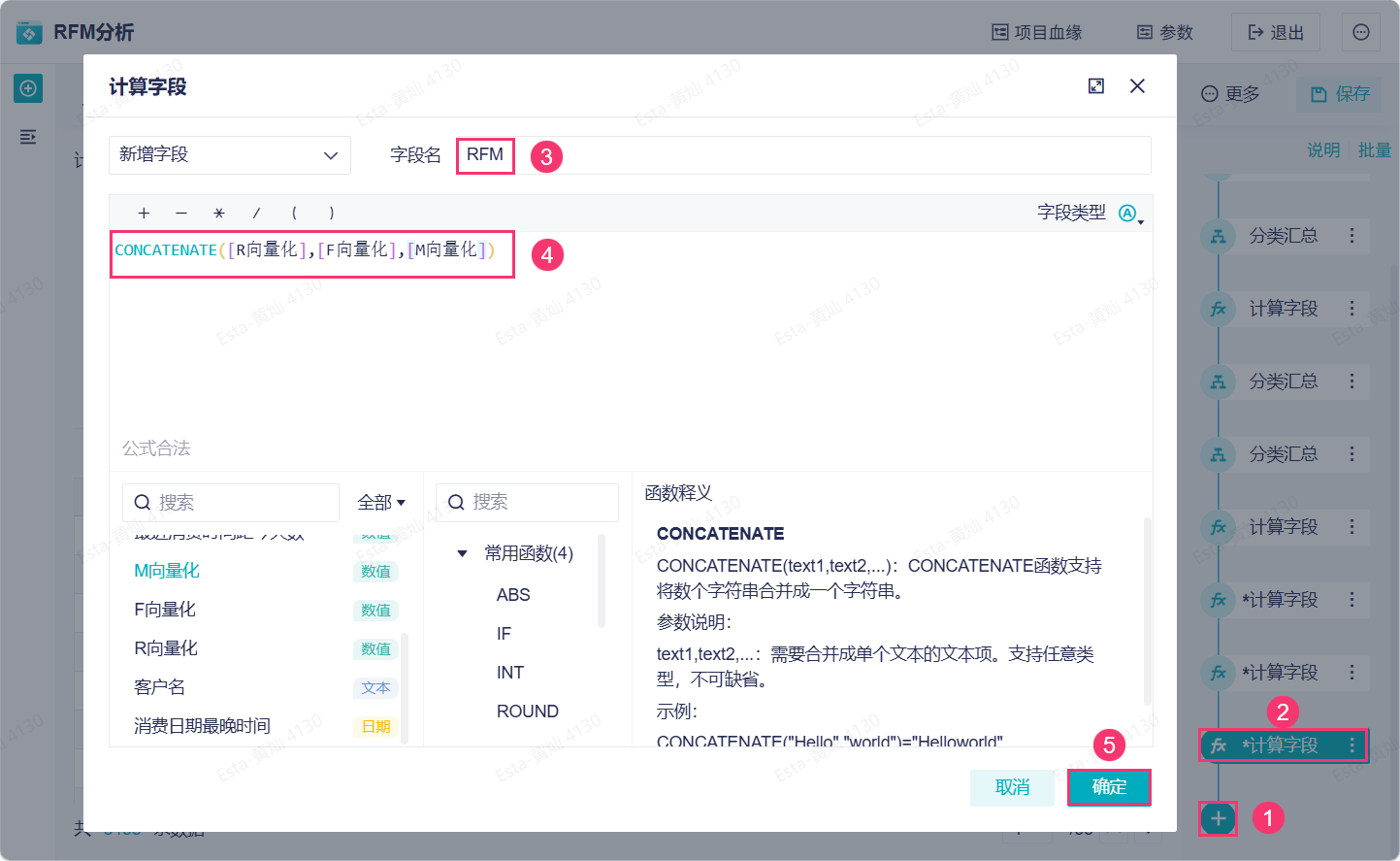Screen dimensions: 1400x861
Task: Focus the field list search box
Action: (231, 503)
